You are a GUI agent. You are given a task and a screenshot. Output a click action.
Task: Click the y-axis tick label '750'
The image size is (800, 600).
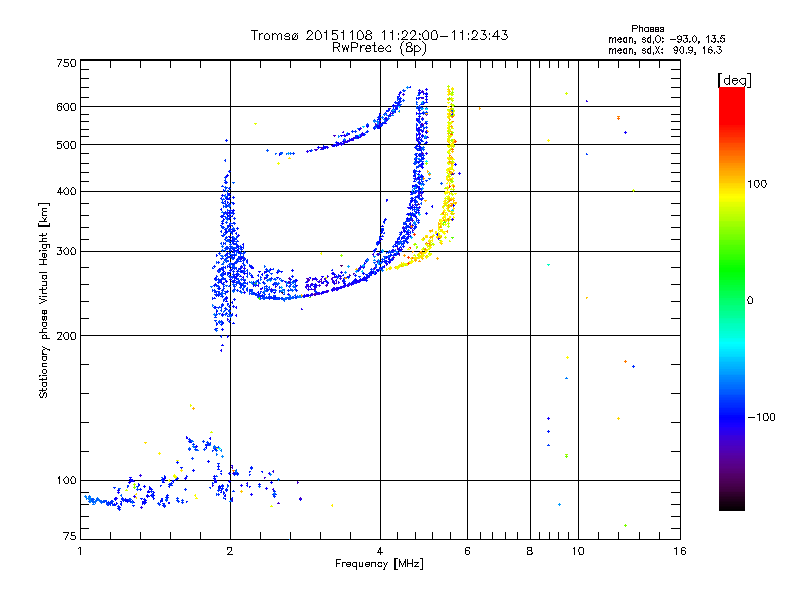(x=66, y=63)
